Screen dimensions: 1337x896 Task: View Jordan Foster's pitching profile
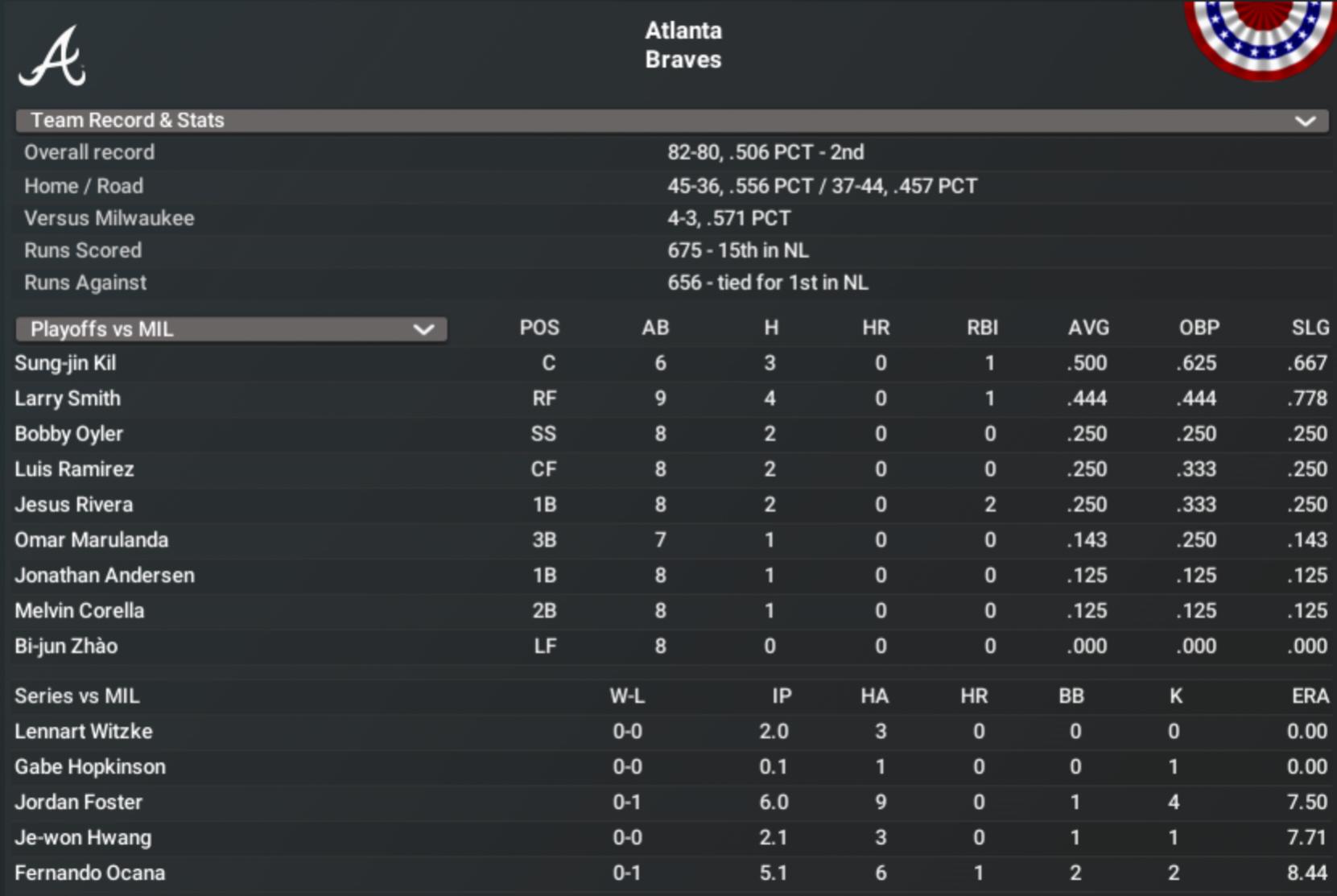[78, 803]
